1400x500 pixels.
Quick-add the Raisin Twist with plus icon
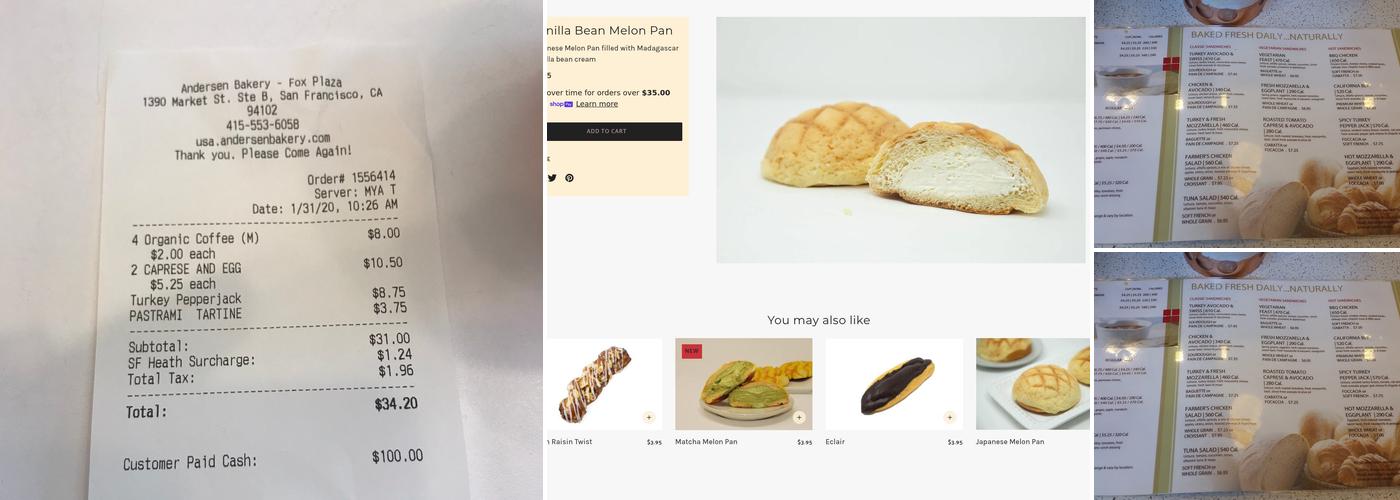point(648,417)
